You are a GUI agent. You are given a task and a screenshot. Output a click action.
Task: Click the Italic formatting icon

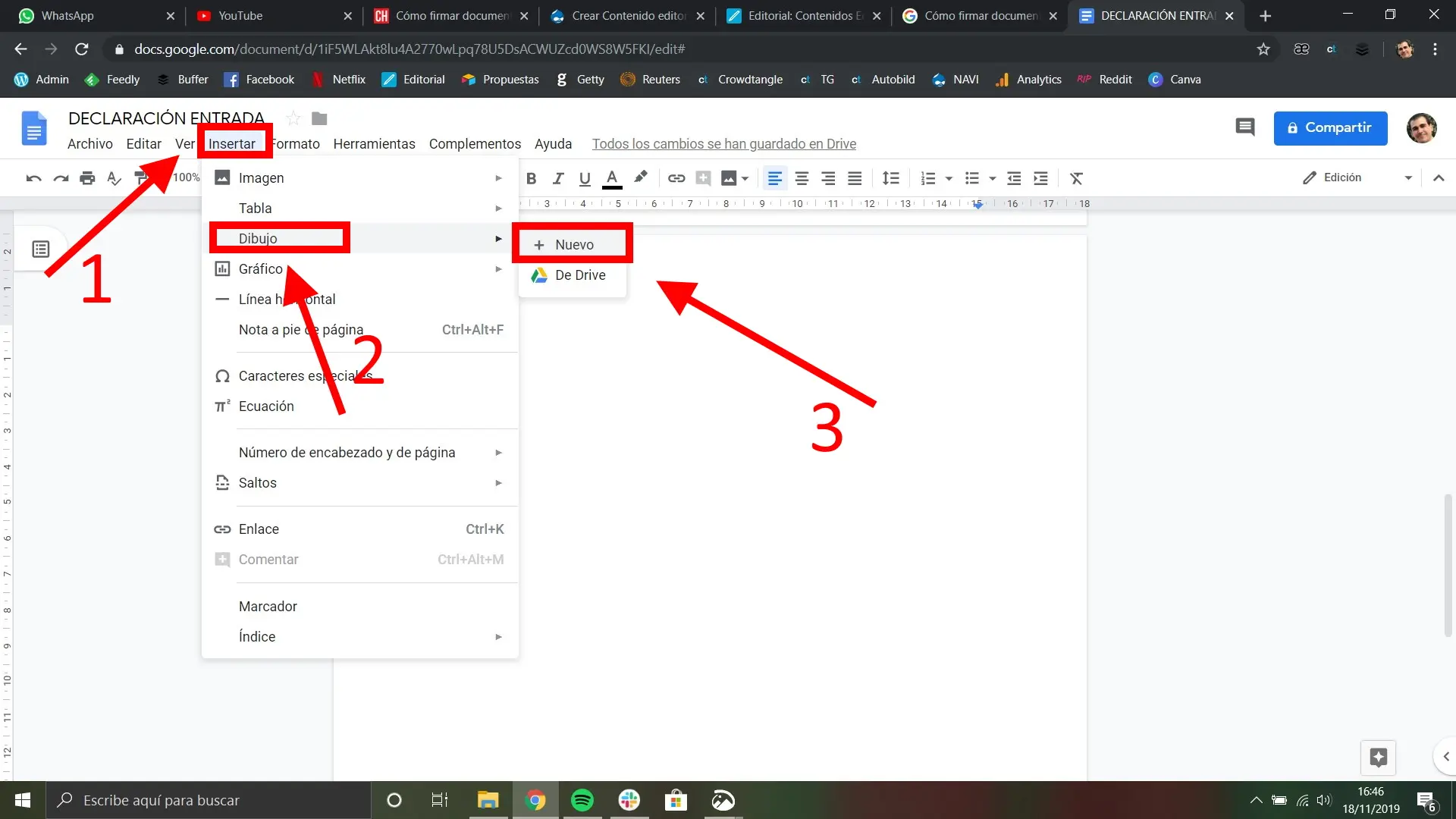(x=558, y=178)
